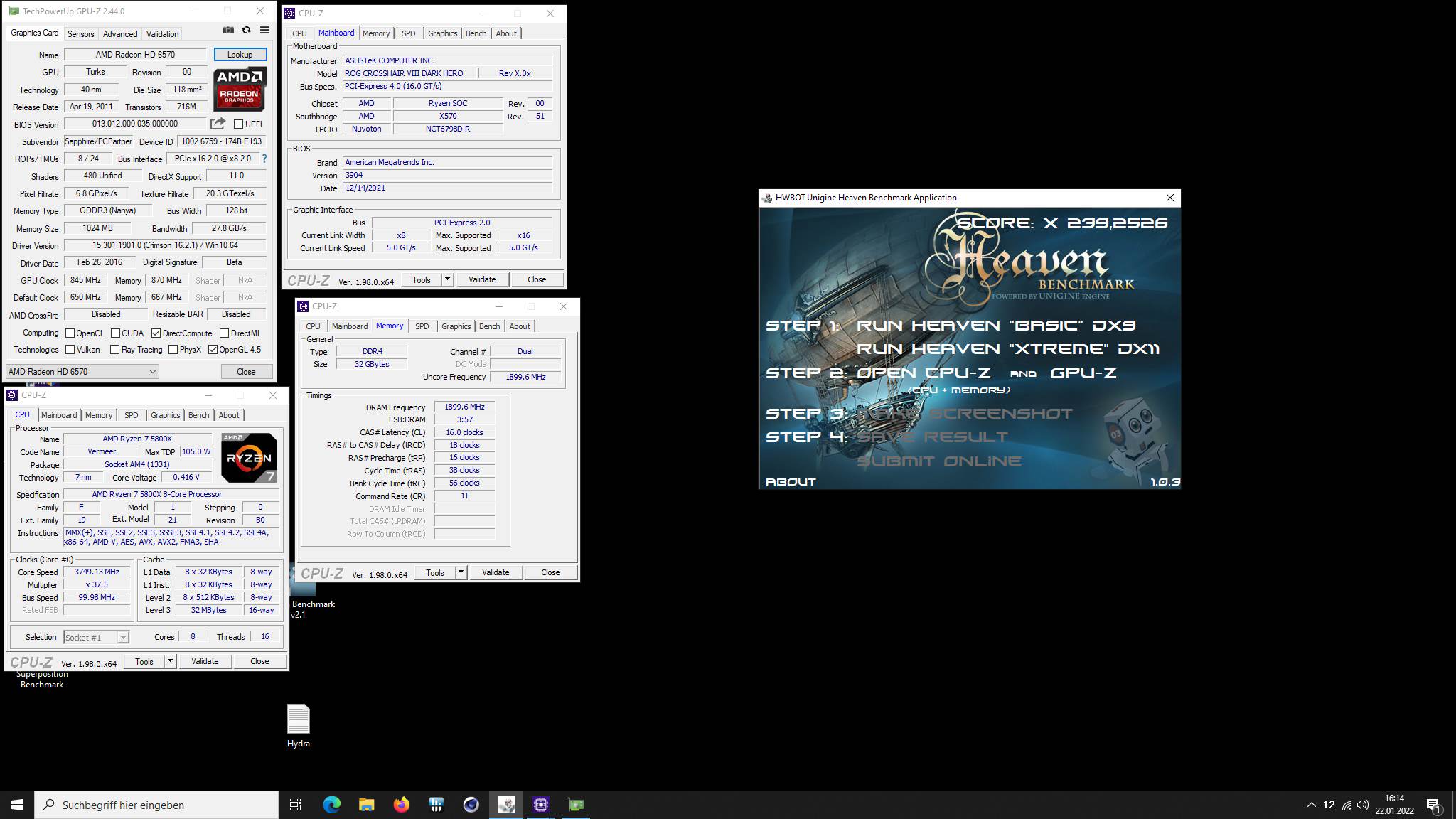Open About tab in Memory CPU-Z window
Screen dimensions: 1456x819
(x=520, y=326)
